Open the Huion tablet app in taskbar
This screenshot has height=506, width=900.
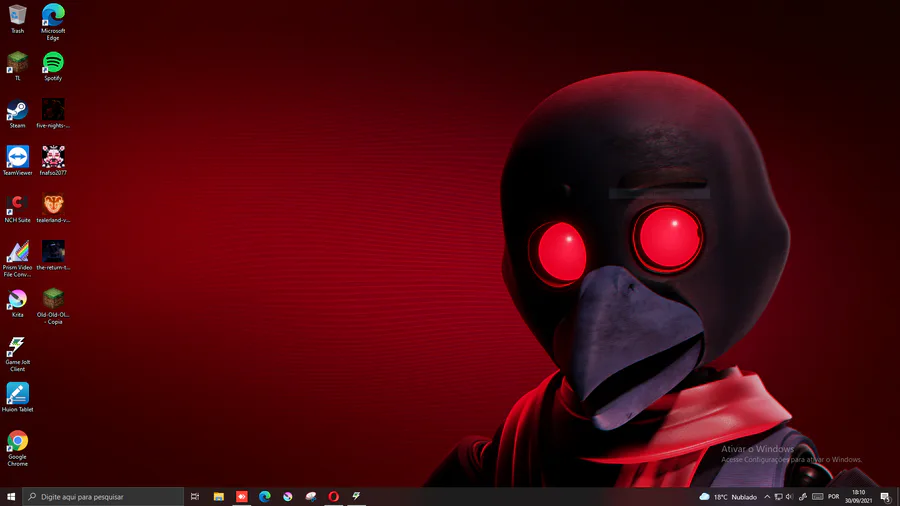[x=311, y=496]
